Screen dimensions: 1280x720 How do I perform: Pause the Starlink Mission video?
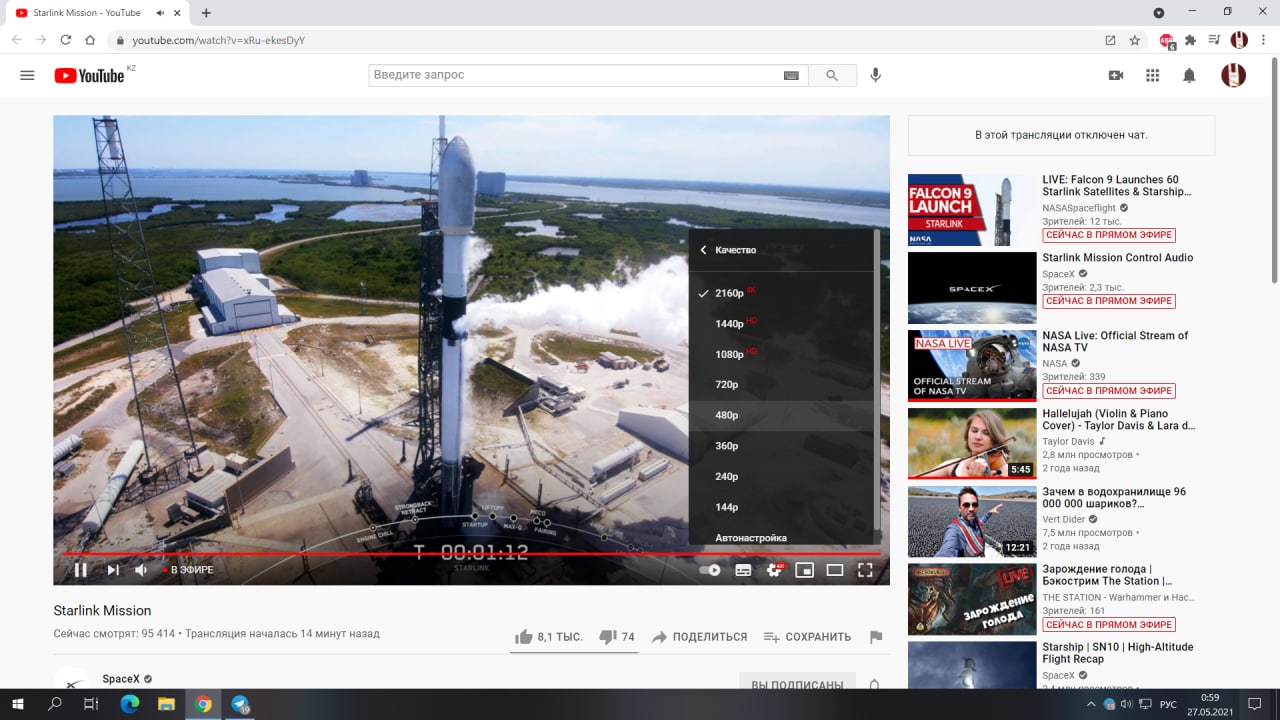tap(81, 570)
